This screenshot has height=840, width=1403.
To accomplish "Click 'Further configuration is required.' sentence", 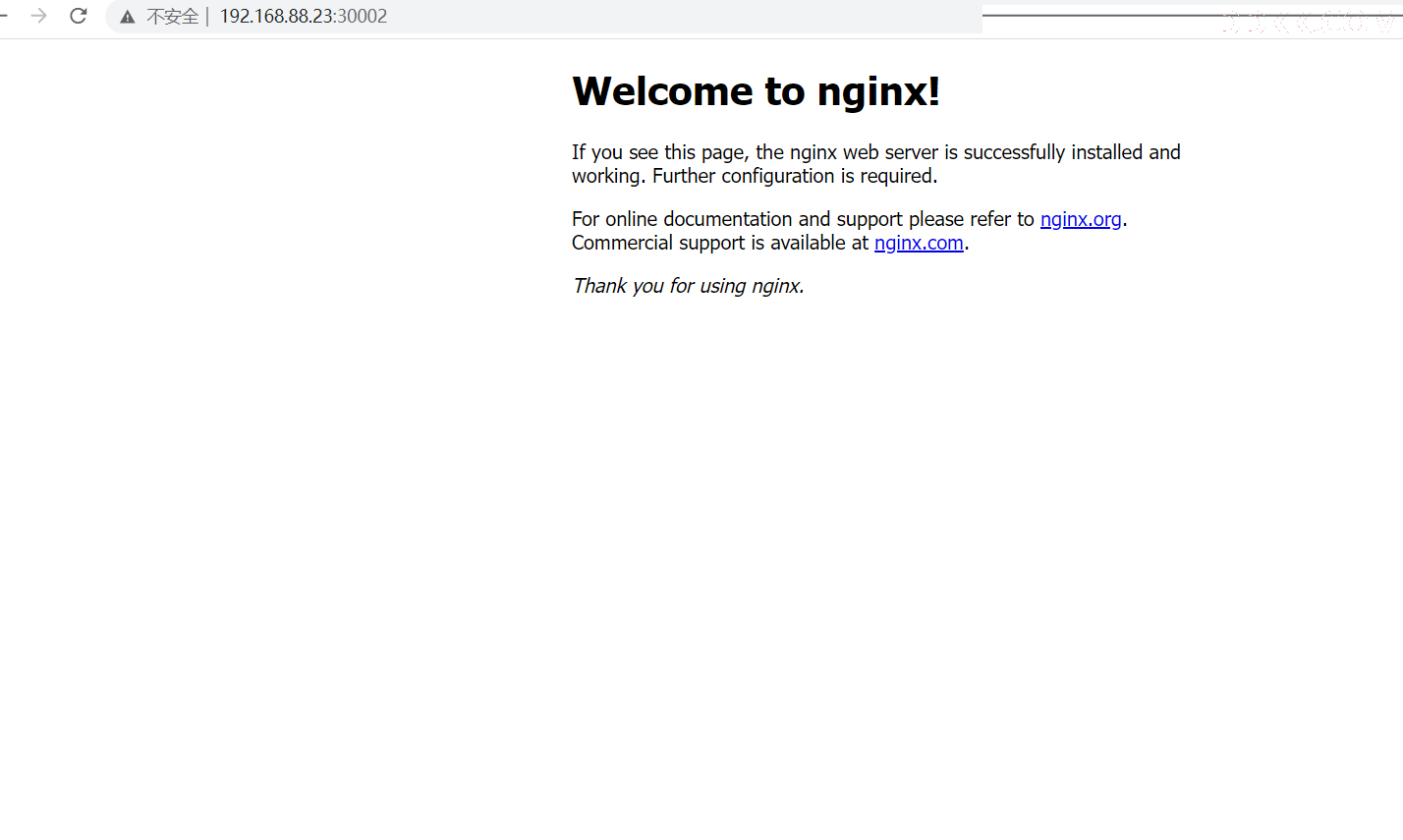I will click(795, 176).
